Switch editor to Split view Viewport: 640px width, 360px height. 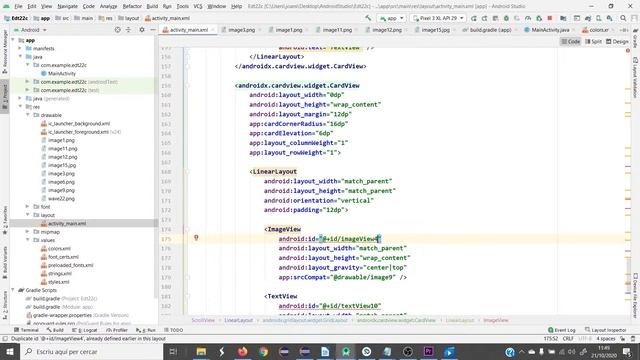coord(593,42)
